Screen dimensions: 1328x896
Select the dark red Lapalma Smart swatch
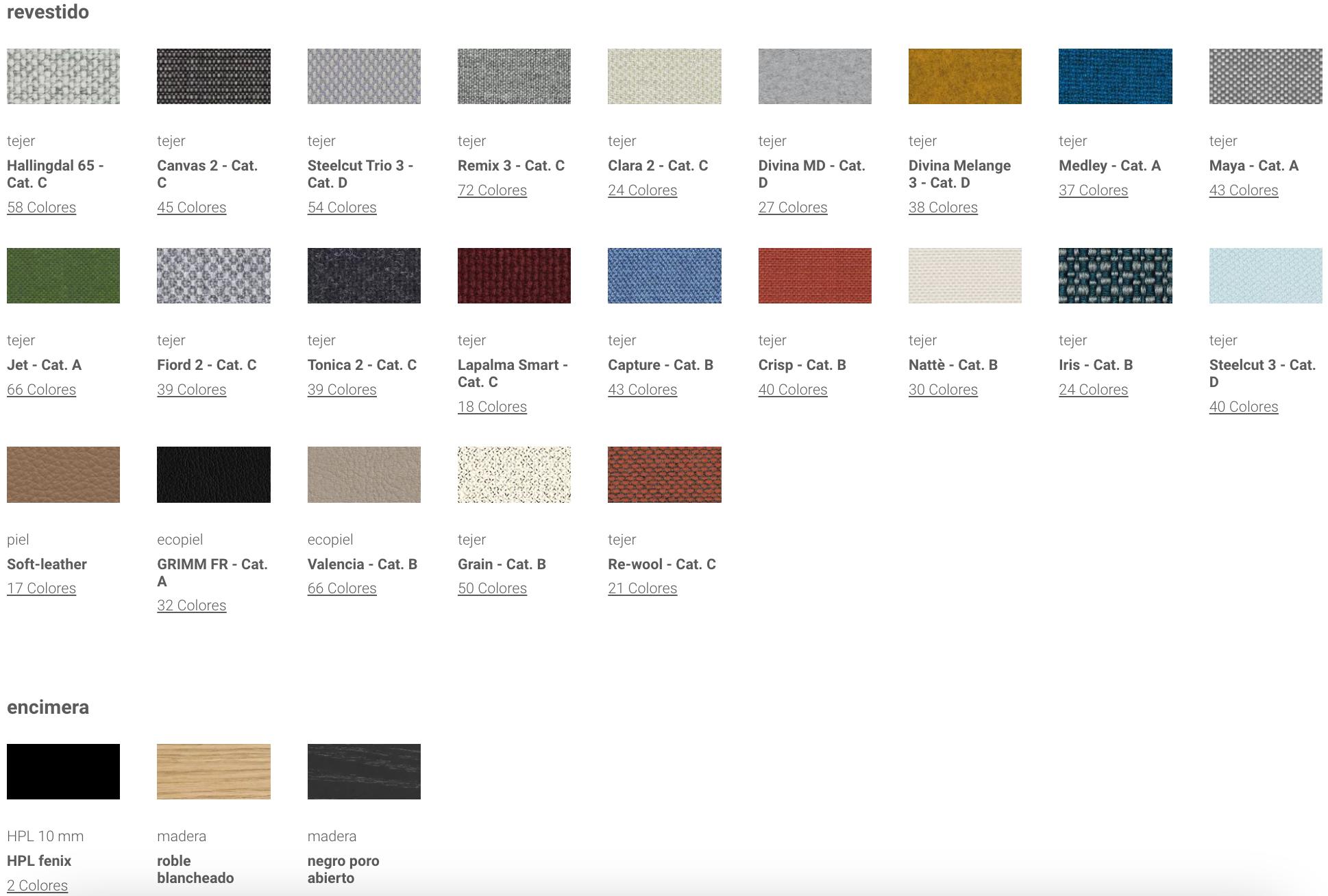click(514, 275)
